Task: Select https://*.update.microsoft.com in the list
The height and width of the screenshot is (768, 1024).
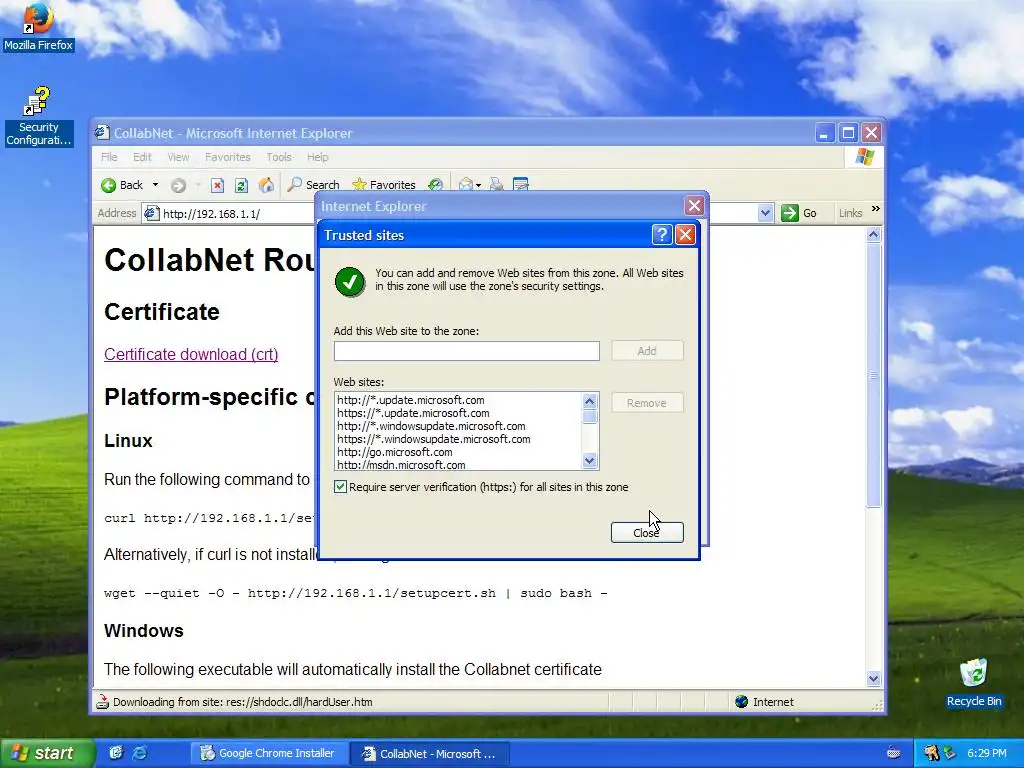Action: 413,413
